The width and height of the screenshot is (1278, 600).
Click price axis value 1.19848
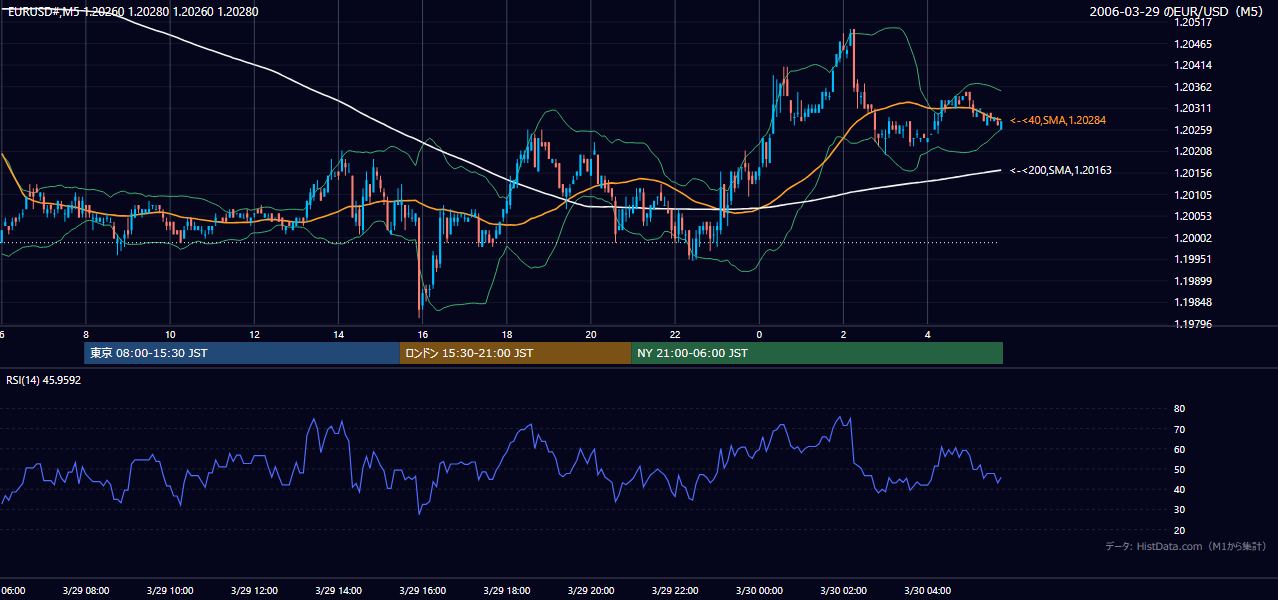1194,302
